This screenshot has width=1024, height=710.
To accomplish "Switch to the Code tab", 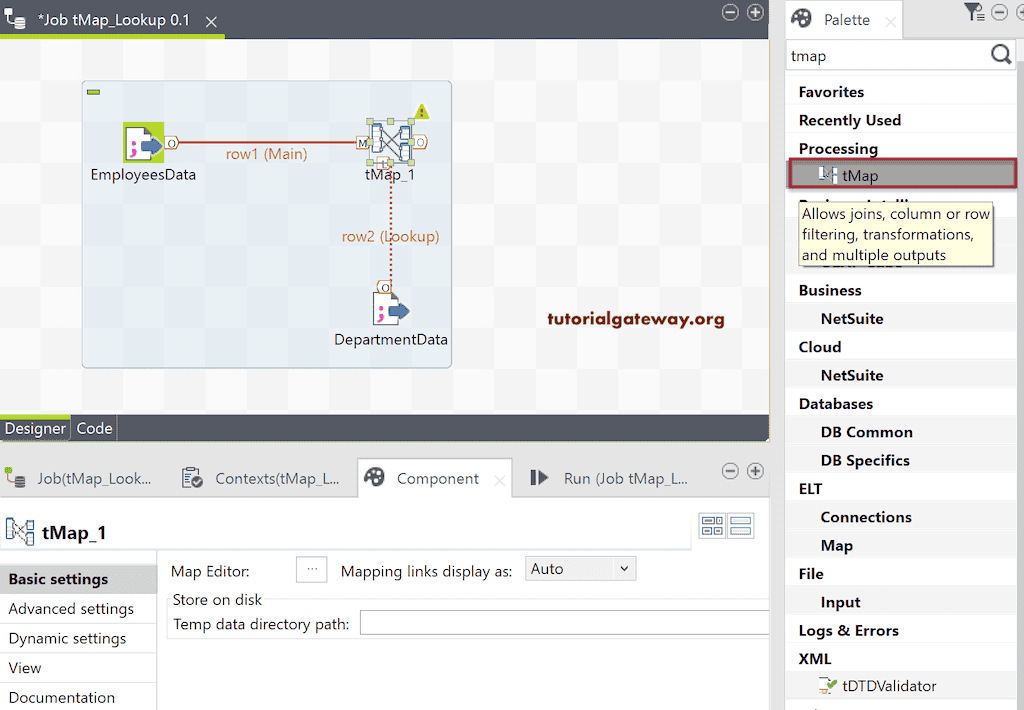I will pyautogui.click(x=93, y=428).
